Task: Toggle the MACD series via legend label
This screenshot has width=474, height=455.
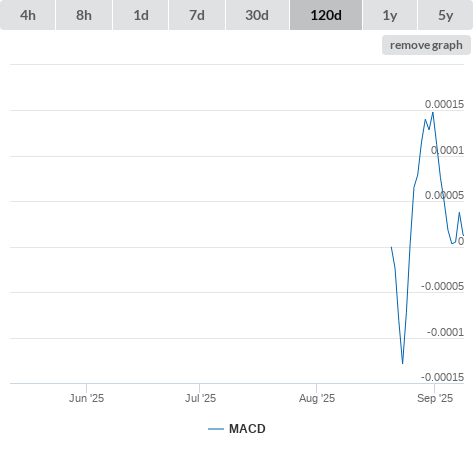Action: point(247,429)
